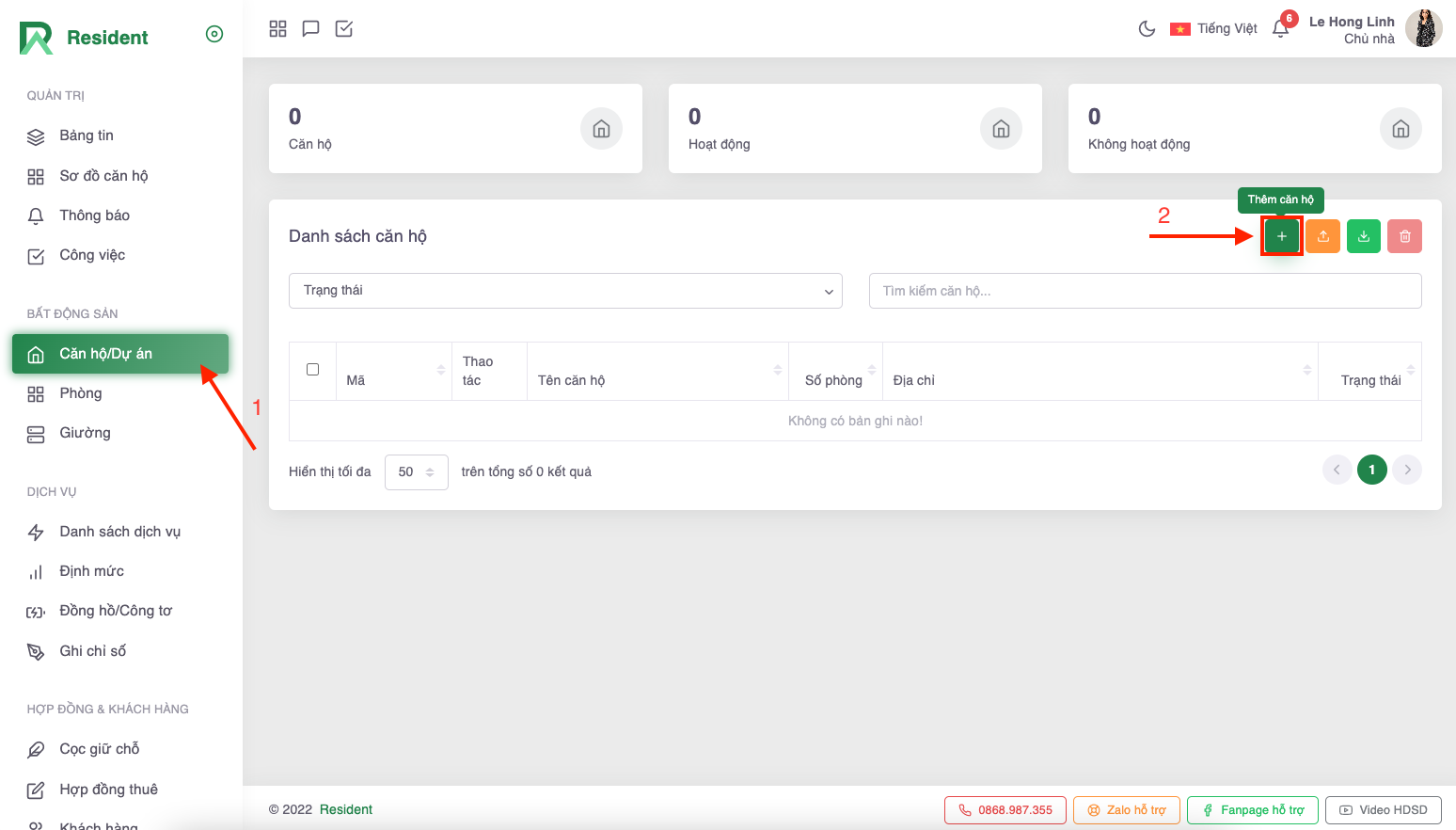The height and width of the screenshot is (830, 1456).
Task: Toggle dark mode moon icon
Action: [x=1147, y=29]
